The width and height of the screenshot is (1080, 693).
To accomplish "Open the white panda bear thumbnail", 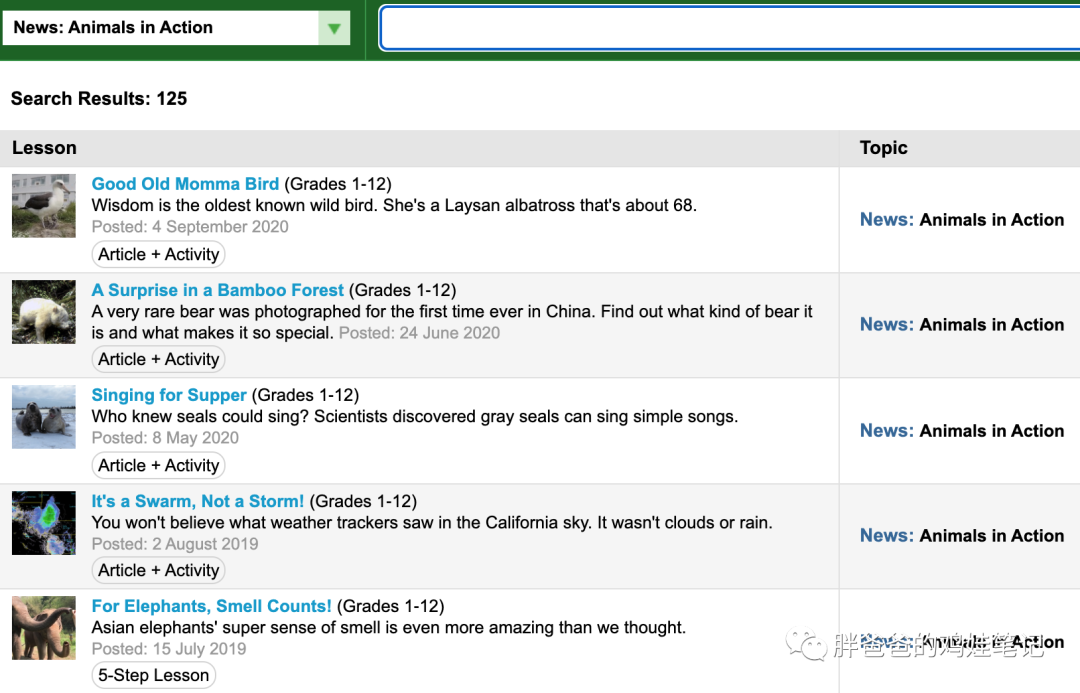I will tap(44, 312).
